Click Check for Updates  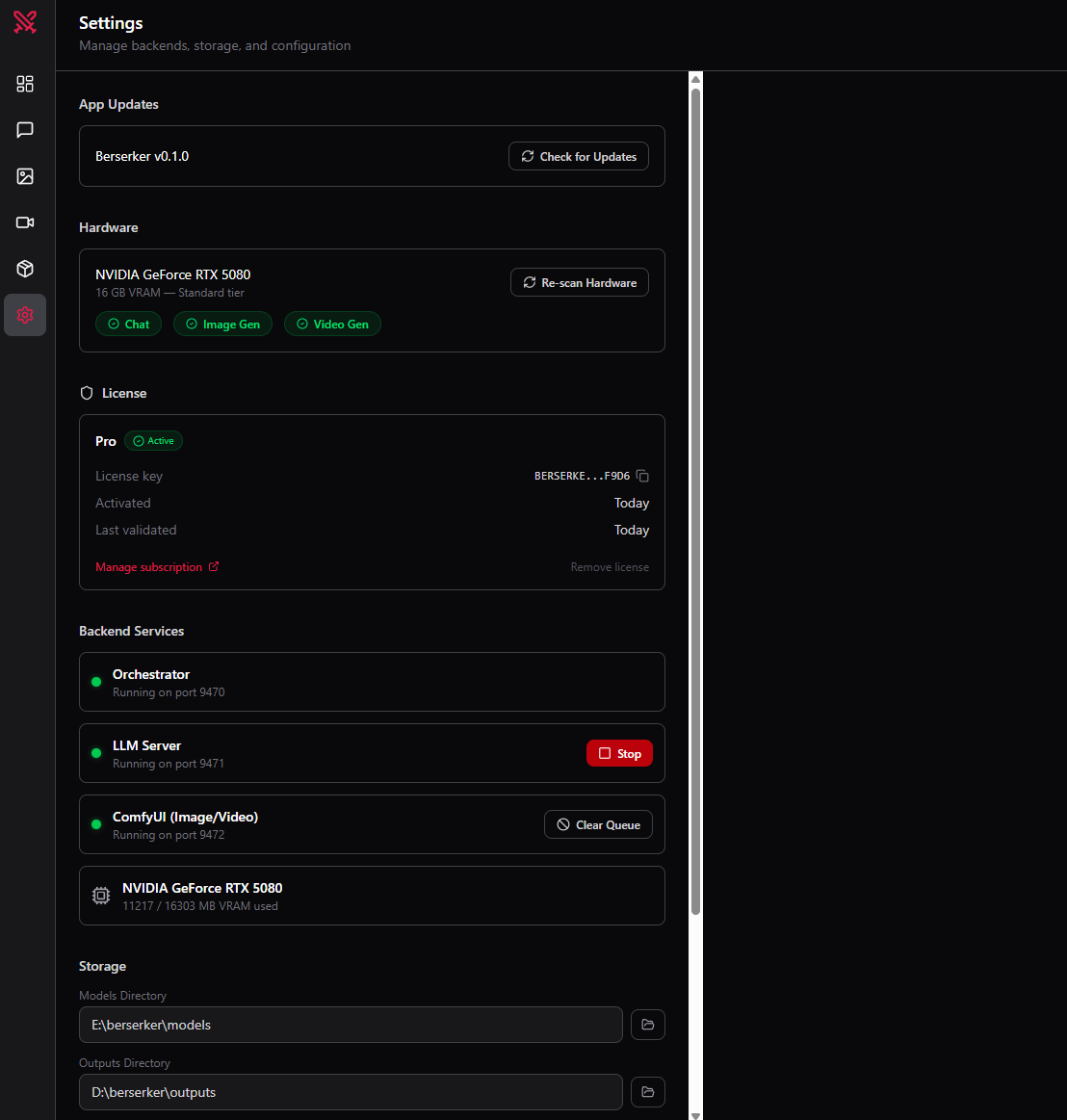tap(578, 156)
